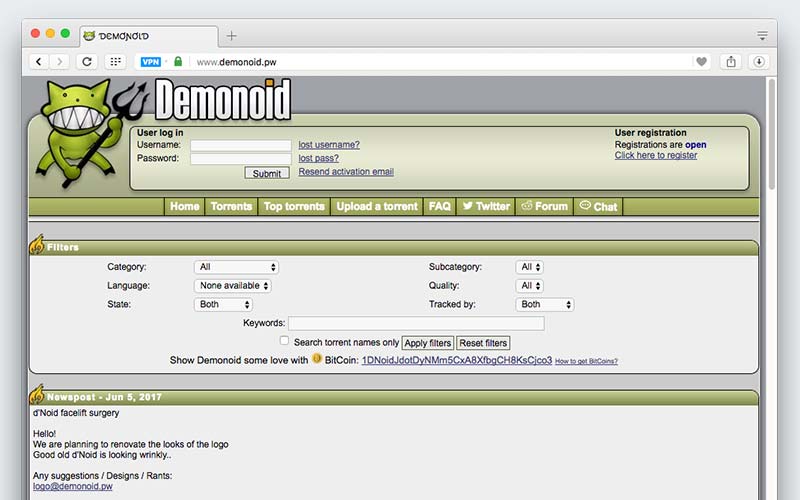Click the browser forward arrow
The image size is (800, 500).
59,62
